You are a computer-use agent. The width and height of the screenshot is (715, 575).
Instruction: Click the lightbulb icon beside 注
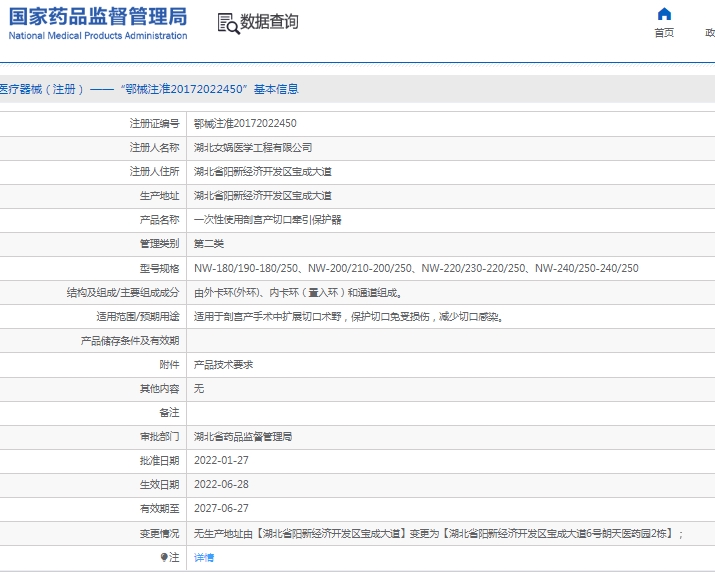164,557
